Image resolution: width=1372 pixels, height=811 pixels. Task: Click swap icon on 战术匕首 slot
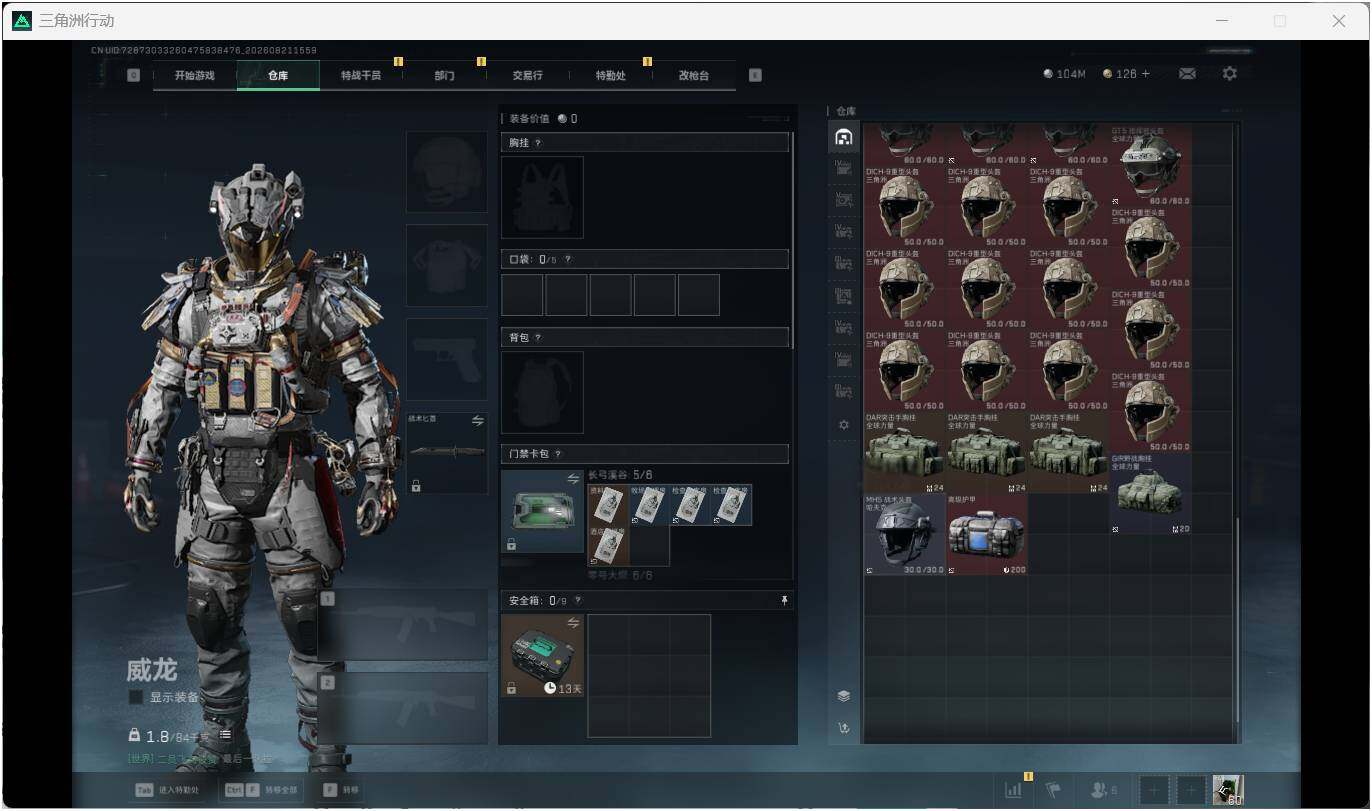(x=477, y=421)
